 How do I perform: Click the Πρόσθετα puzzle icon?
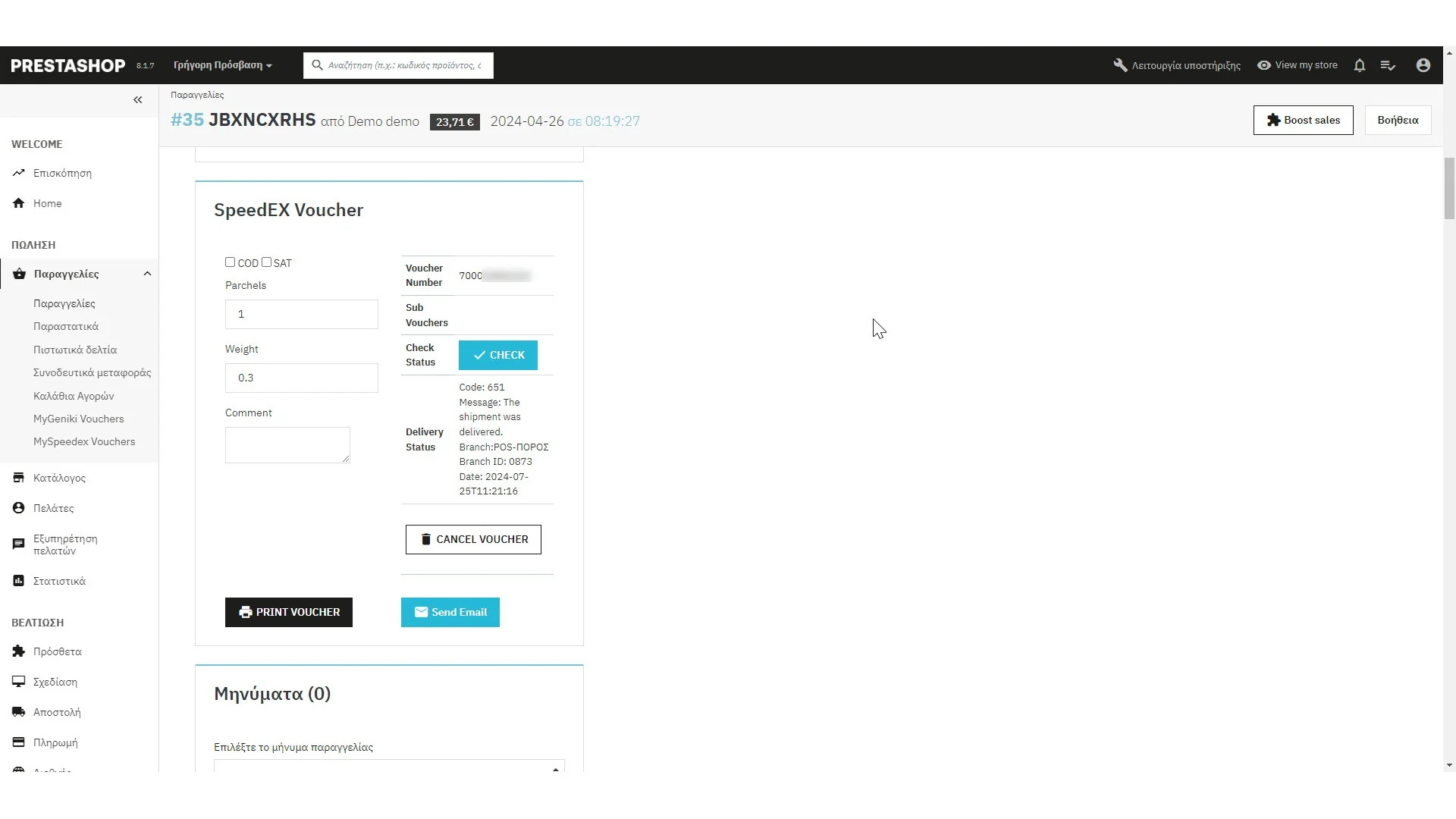point(19,651)
